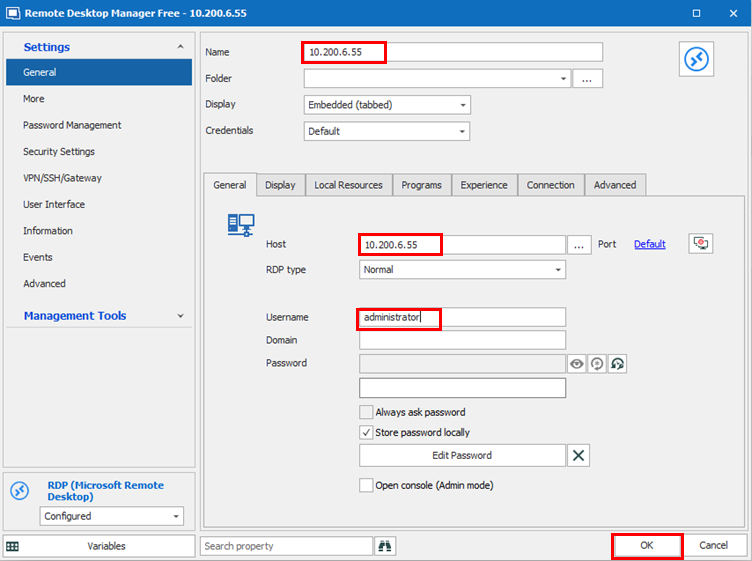Image resolution: width=752 pixels, height=561 pixels.
Task: Enable Open console (Admin mode)
Action: [x=366, y=485]
